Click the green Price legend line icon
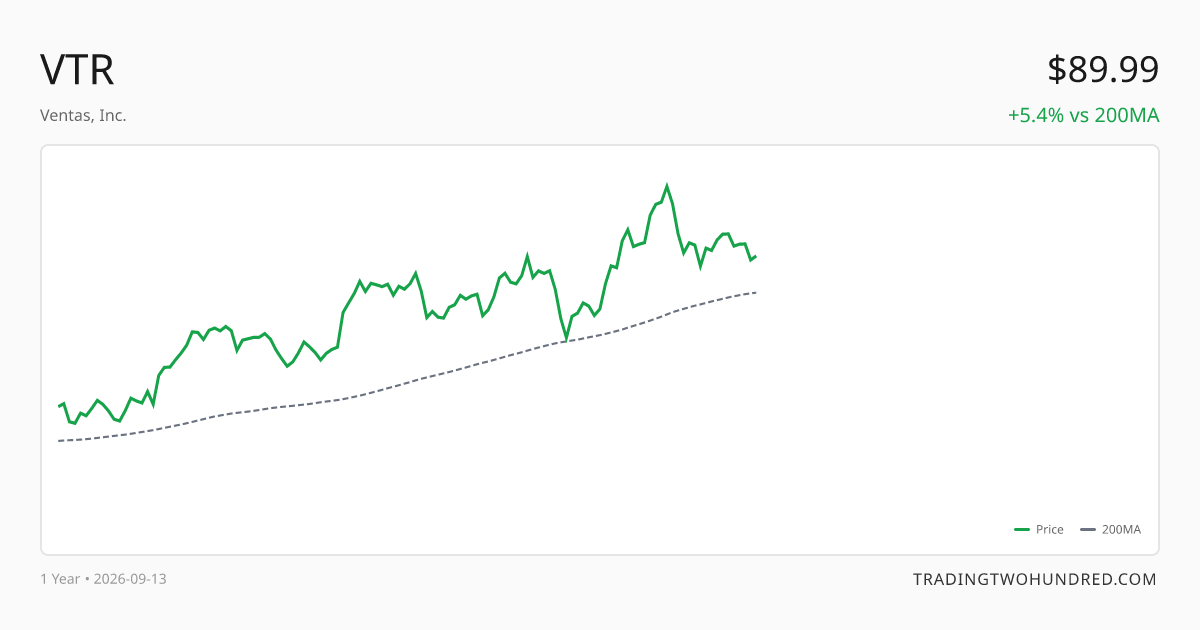 1022,530
